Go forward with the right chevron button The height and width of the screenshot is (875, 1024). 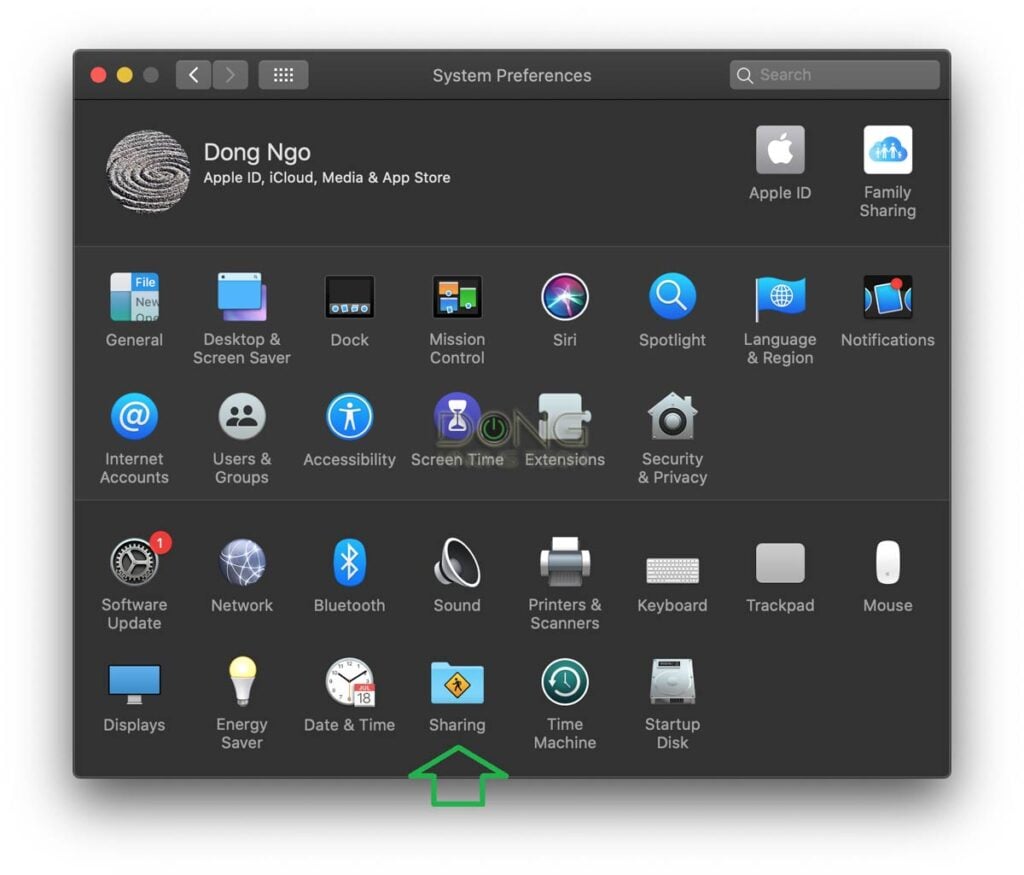[230, 75]
